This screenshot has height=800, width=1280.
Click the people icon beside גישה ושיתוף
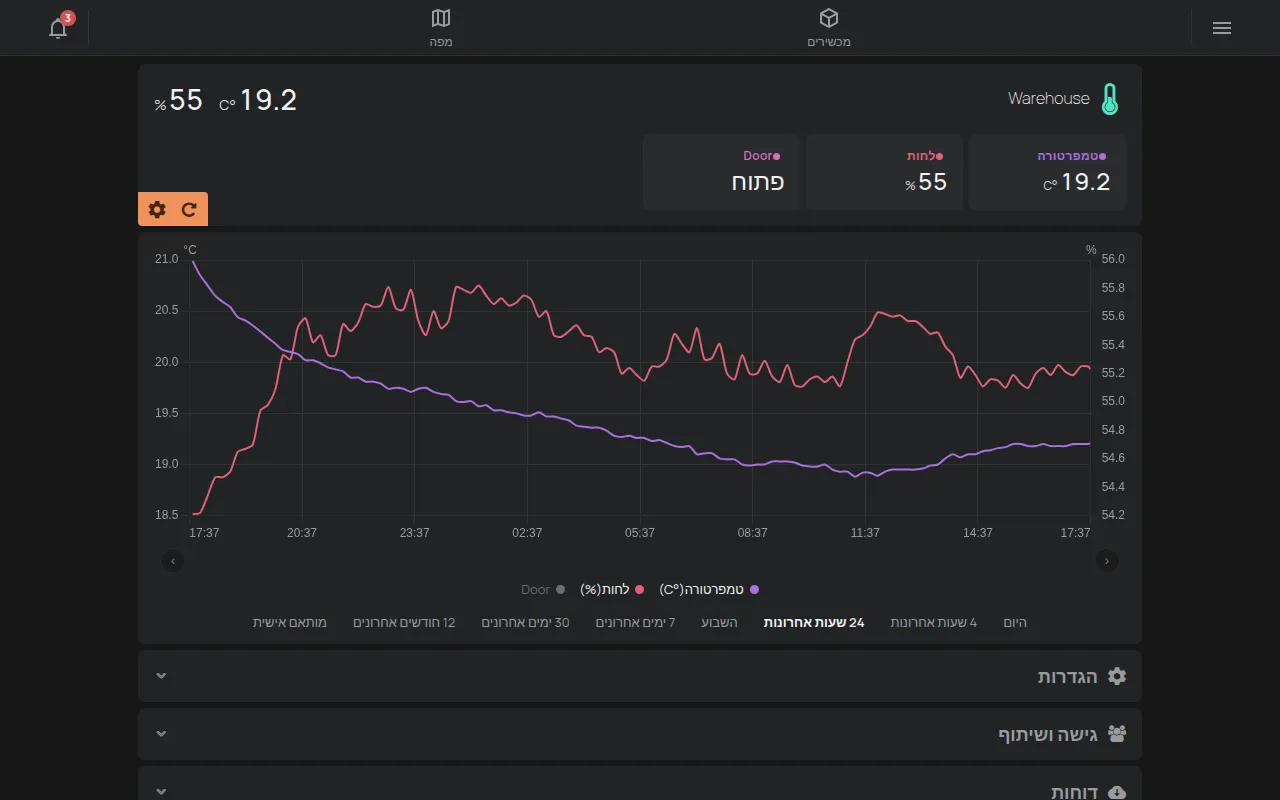(1117, 734)
